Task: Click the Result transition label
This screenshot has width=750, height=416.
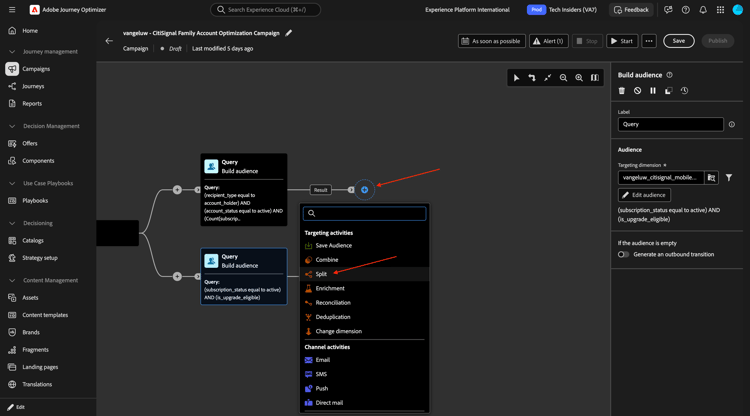Action: 320,190
